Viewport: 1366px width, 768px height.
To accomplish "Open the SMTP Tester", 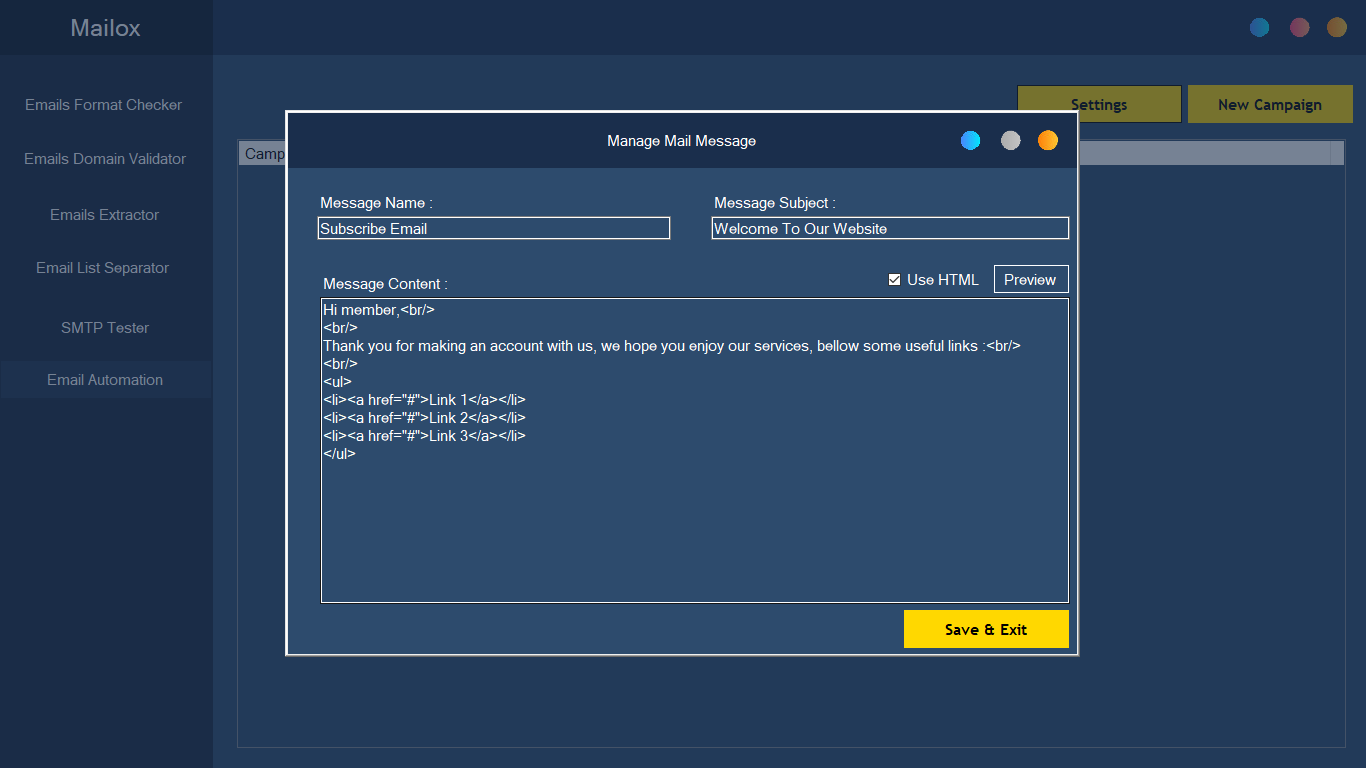I will pos(104,327).
